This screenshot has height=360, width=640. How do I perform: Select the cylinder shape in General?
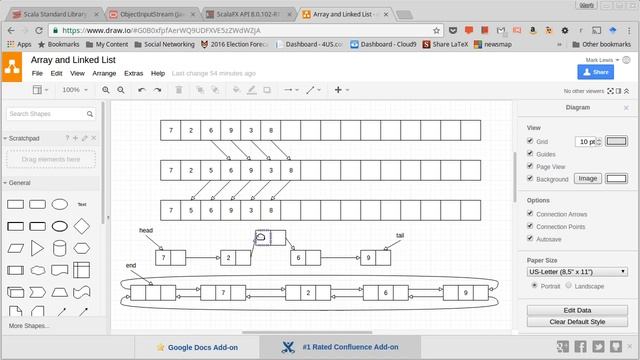coord(60,248)
